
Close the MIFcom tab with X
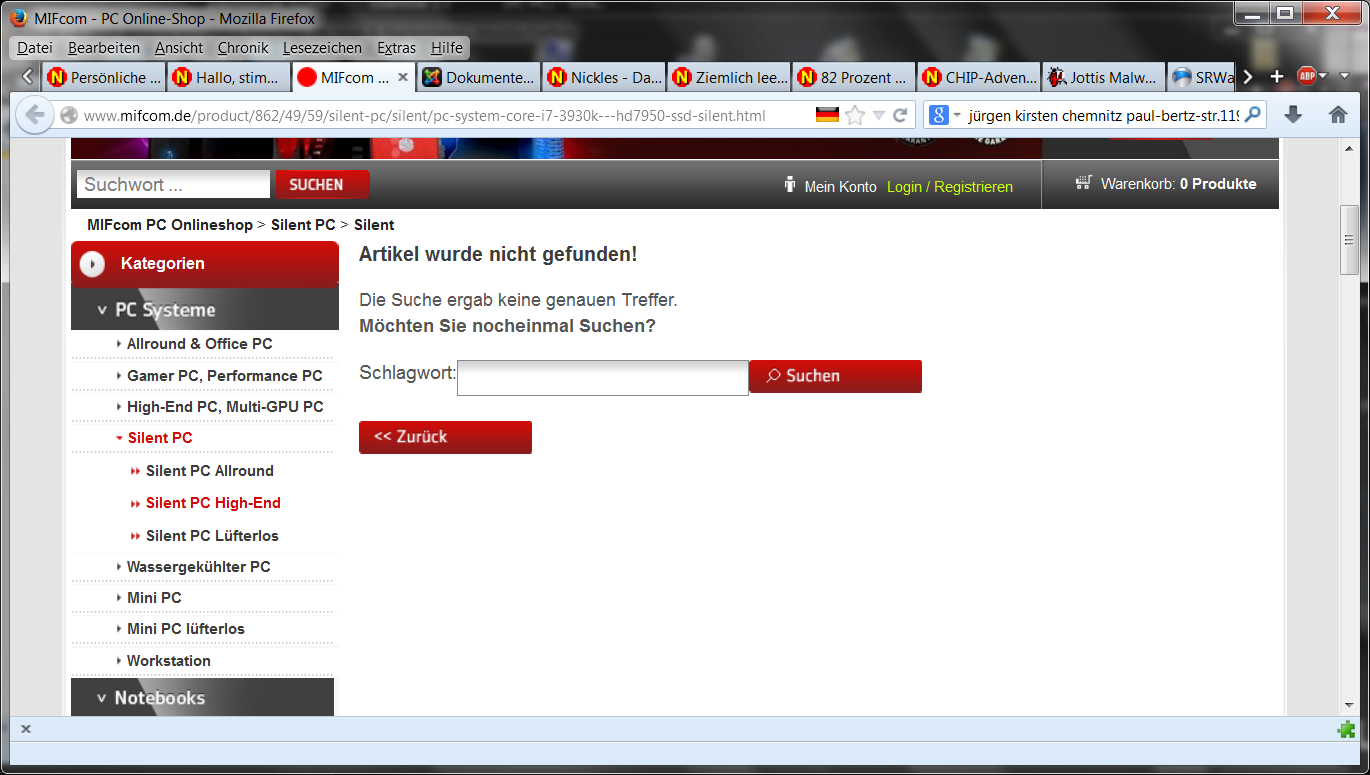click(403, 77)
